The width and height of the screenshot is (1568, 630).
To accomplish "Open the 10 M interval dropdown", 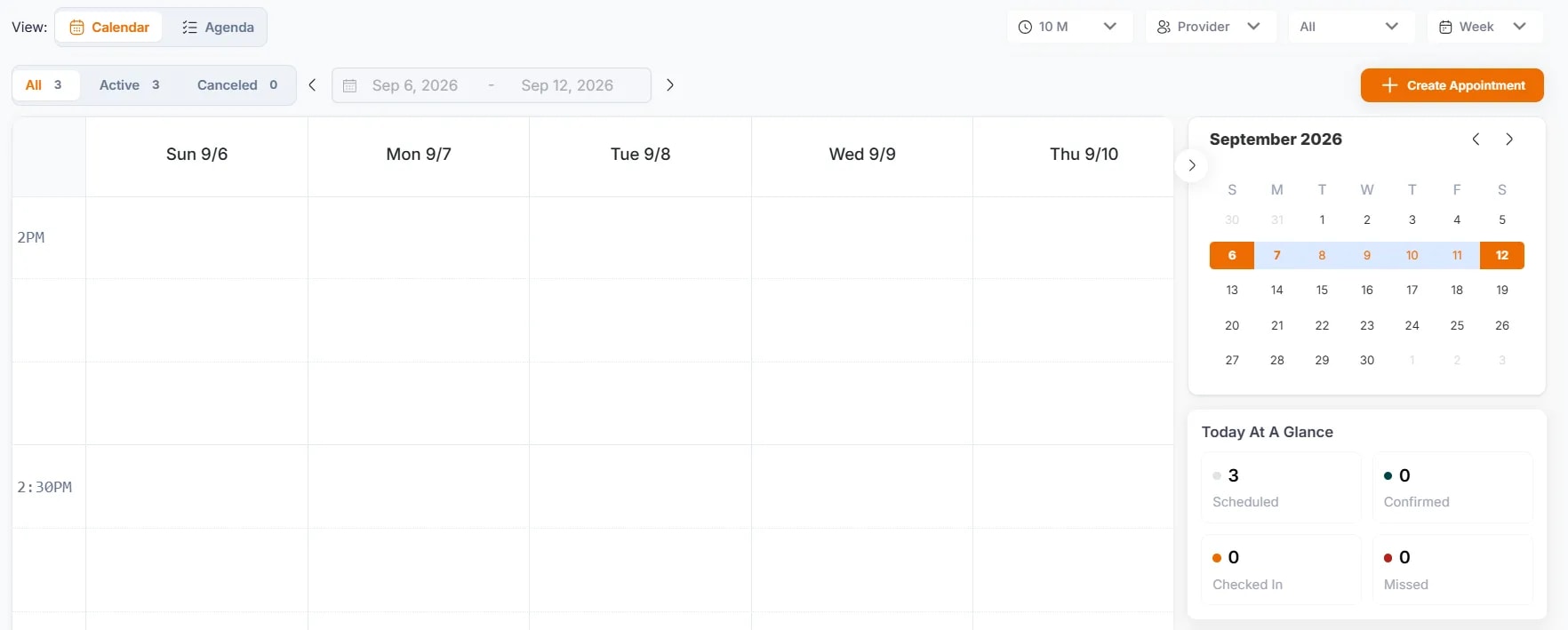I will [1070, 27].
